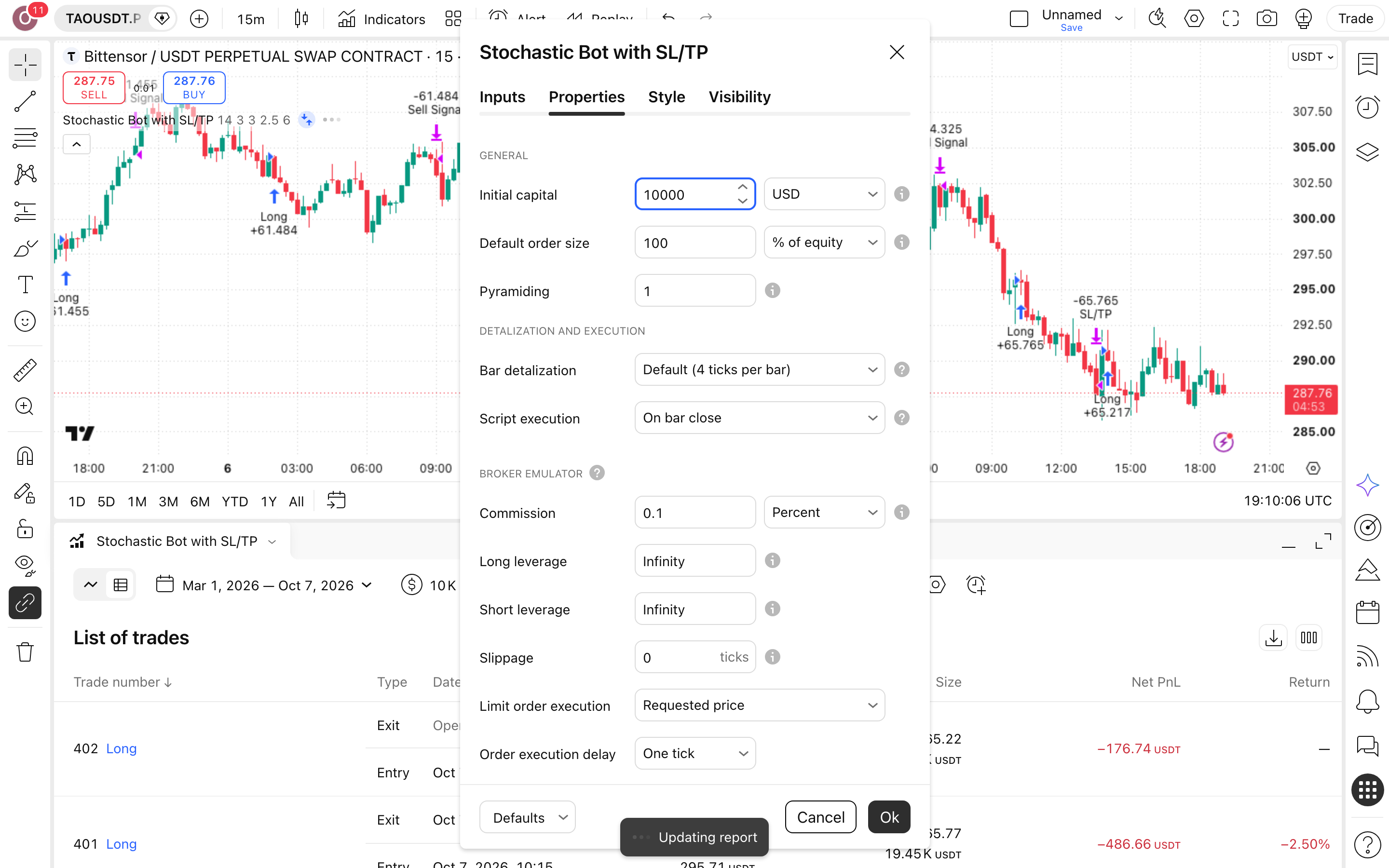Screen dimensions: 1389x868
Task: Select the trend line drawing tool
Action: tap(25, 101)
